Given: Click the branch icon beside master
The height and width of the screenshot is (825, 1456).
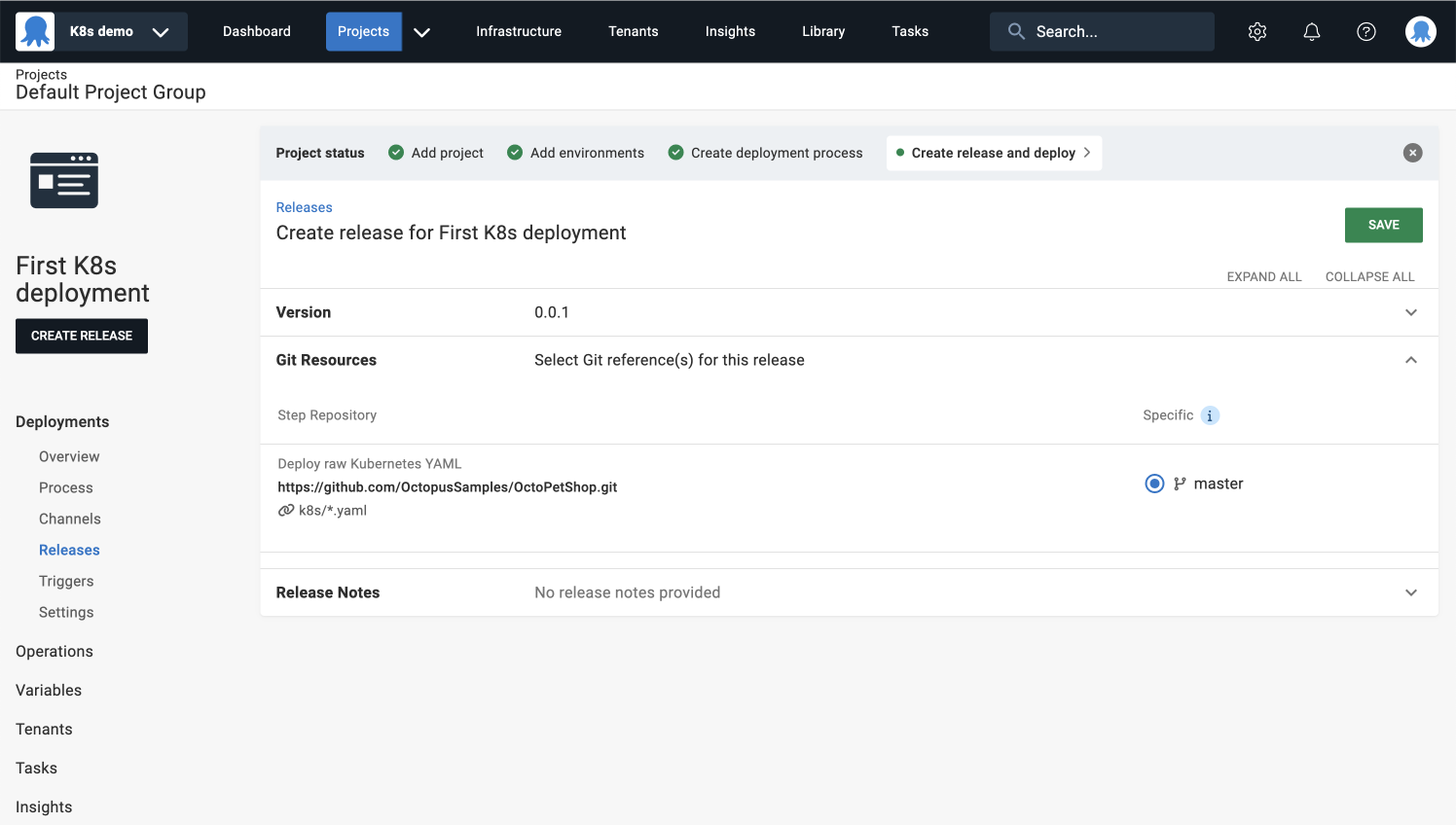Looking at the screenshot, I should point(1180,483).
